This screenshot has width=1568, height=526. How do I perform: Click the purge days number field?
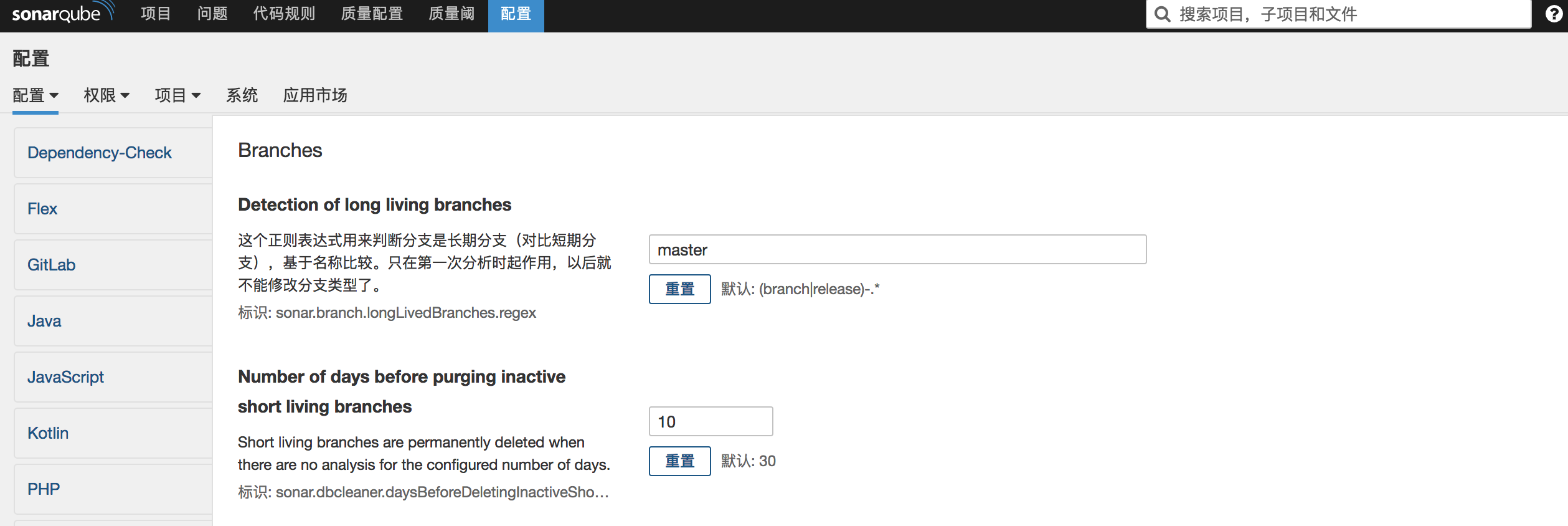pyautogui.click(x=711, y=421)
